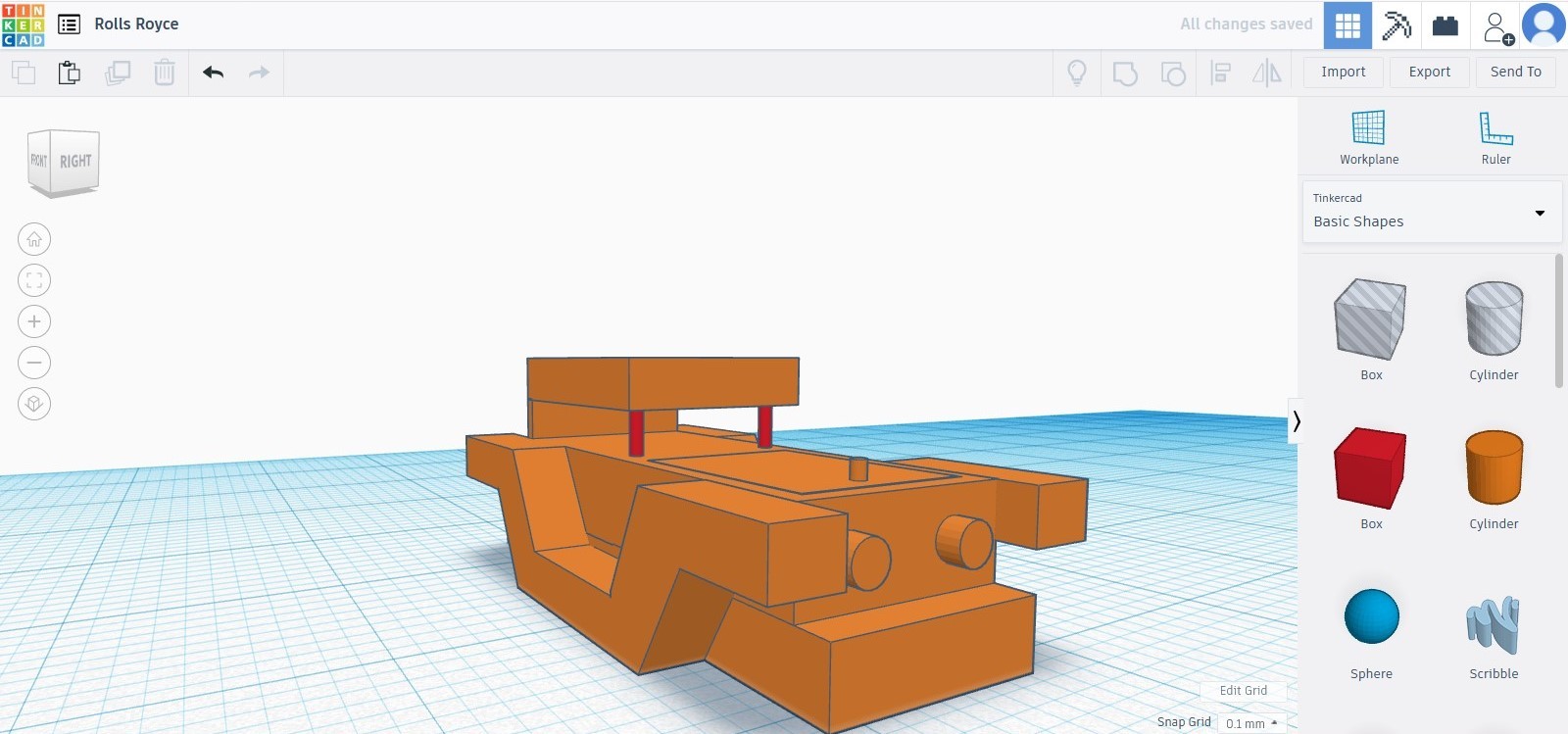
Task: Collapse the shapes panel with the chevron
Action: pos(1296,421)
